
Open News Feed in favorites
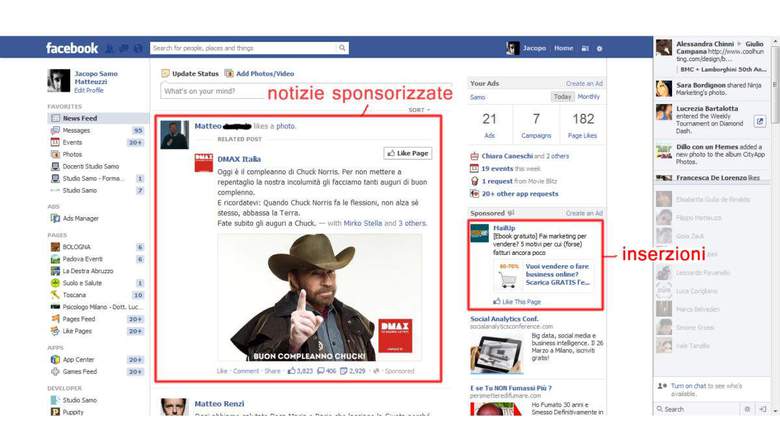click(x=98, y=118)
